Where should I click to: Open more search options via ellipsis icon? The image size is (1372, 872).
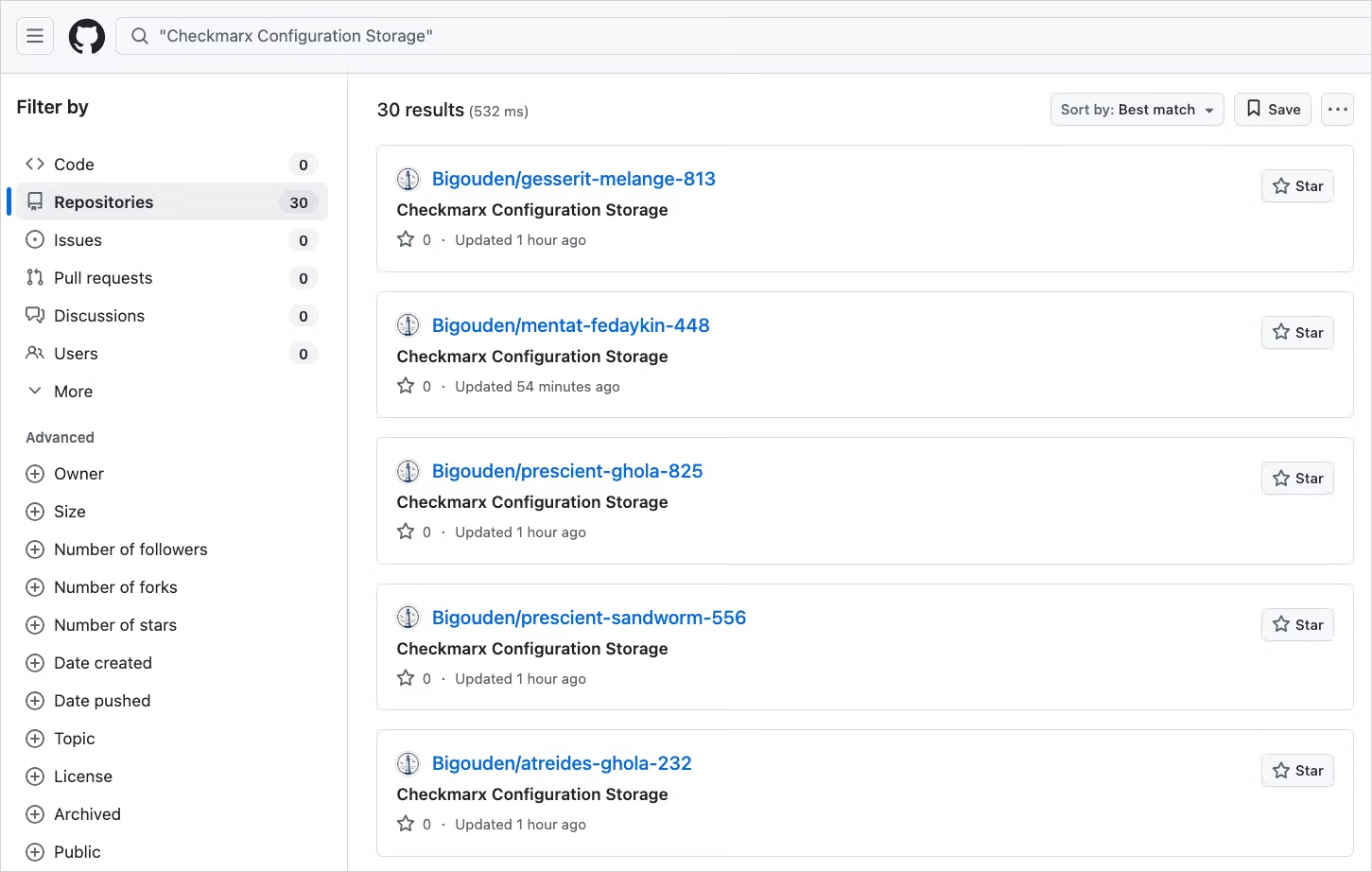1337,109
